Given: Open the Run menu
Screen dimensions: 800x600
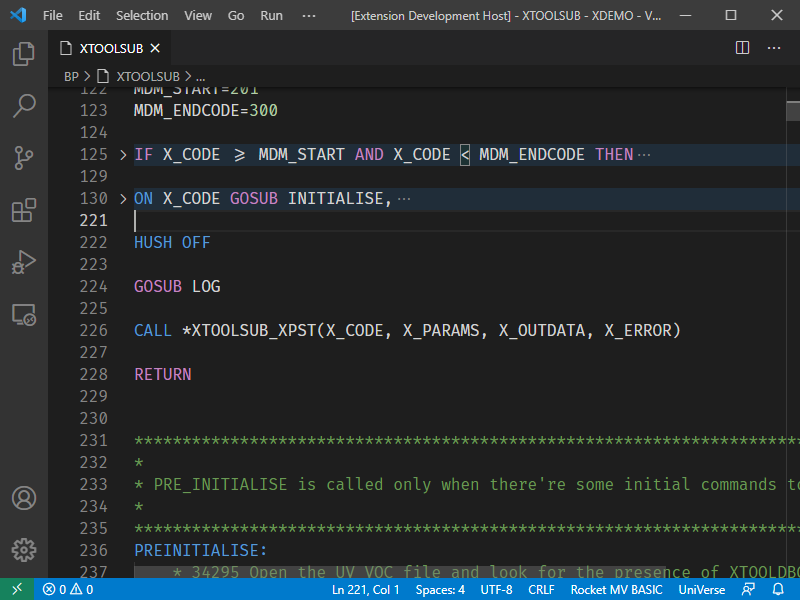Looking at the screenshot, I should [271, 15].
